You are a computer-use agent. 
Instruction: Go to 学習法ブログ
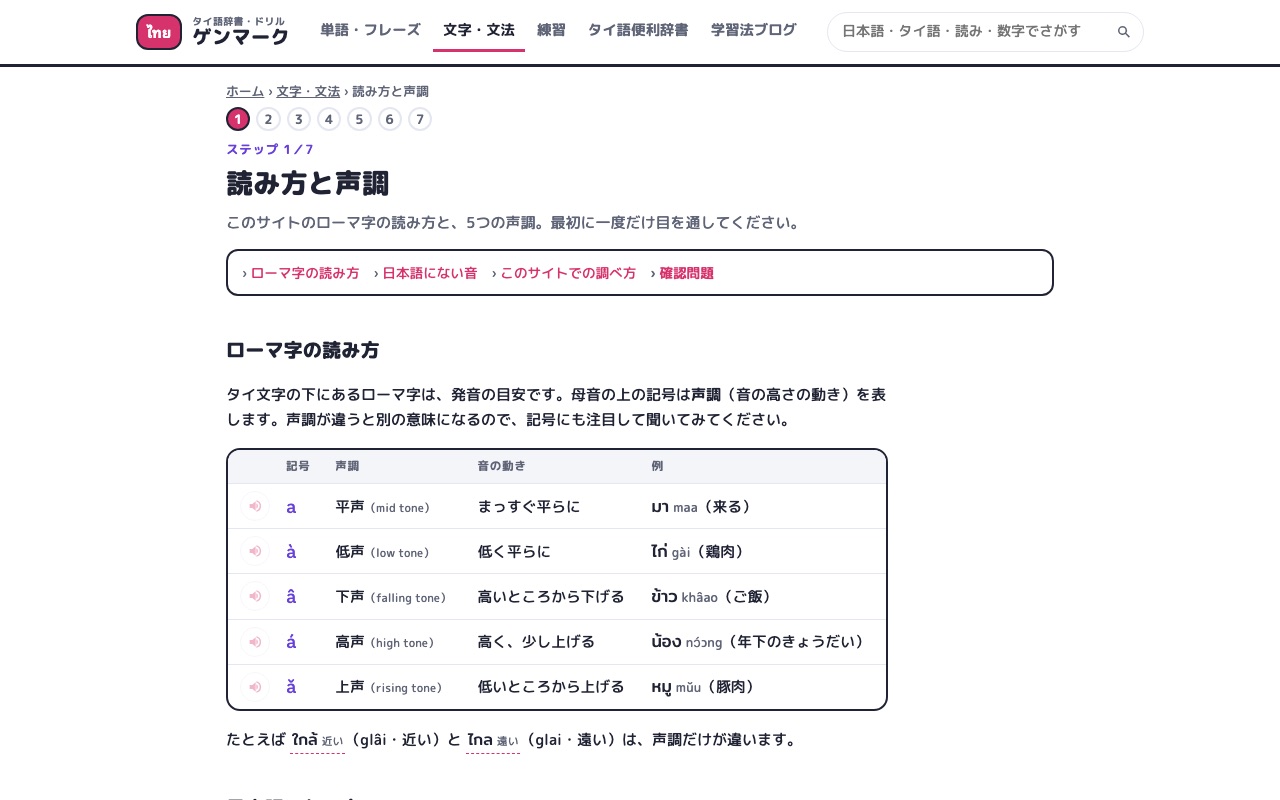(x=754, y=30)
